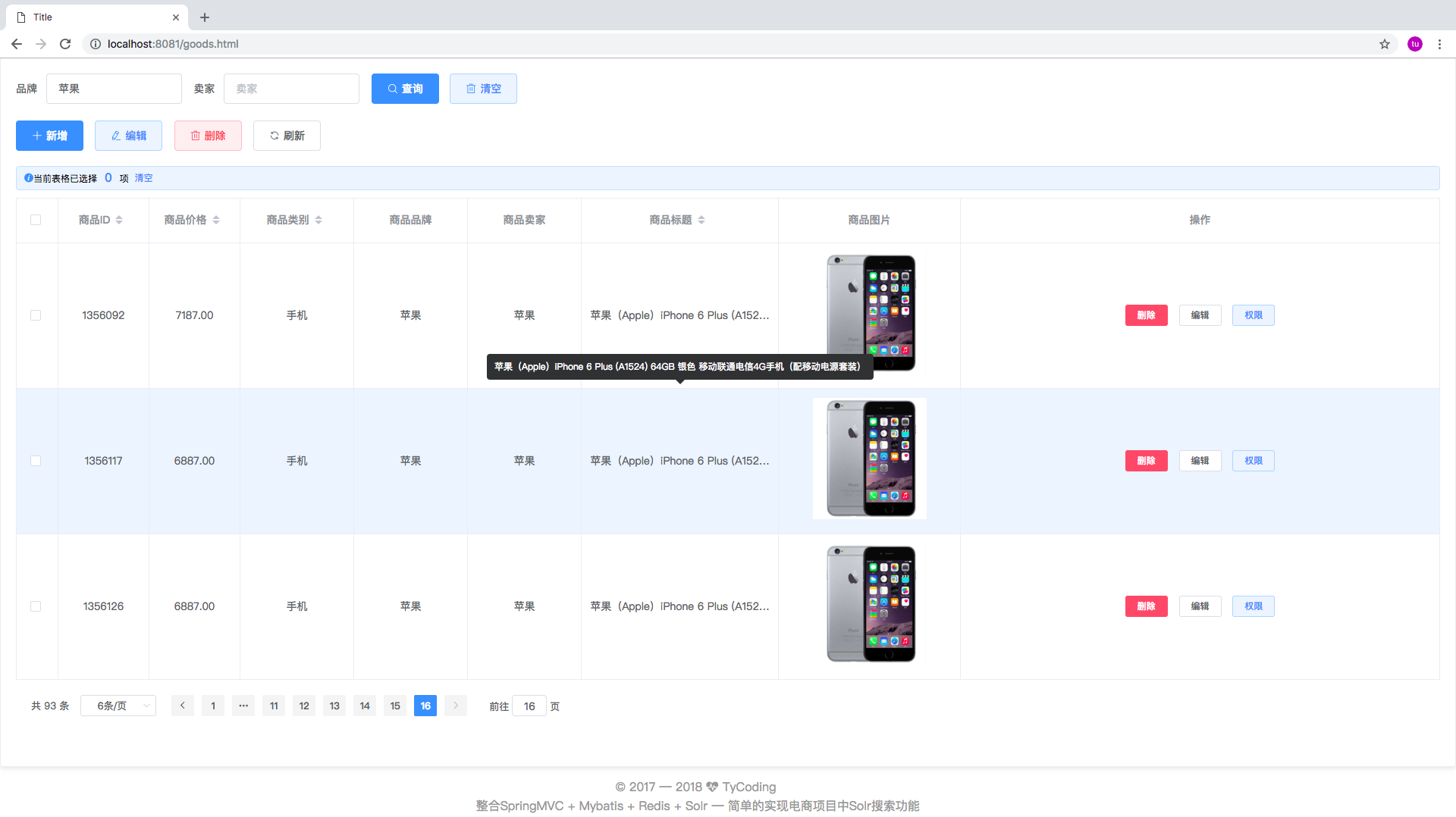Click the pagination ellipsis
Screen dimensions: 1456x817
coord(243,706)
